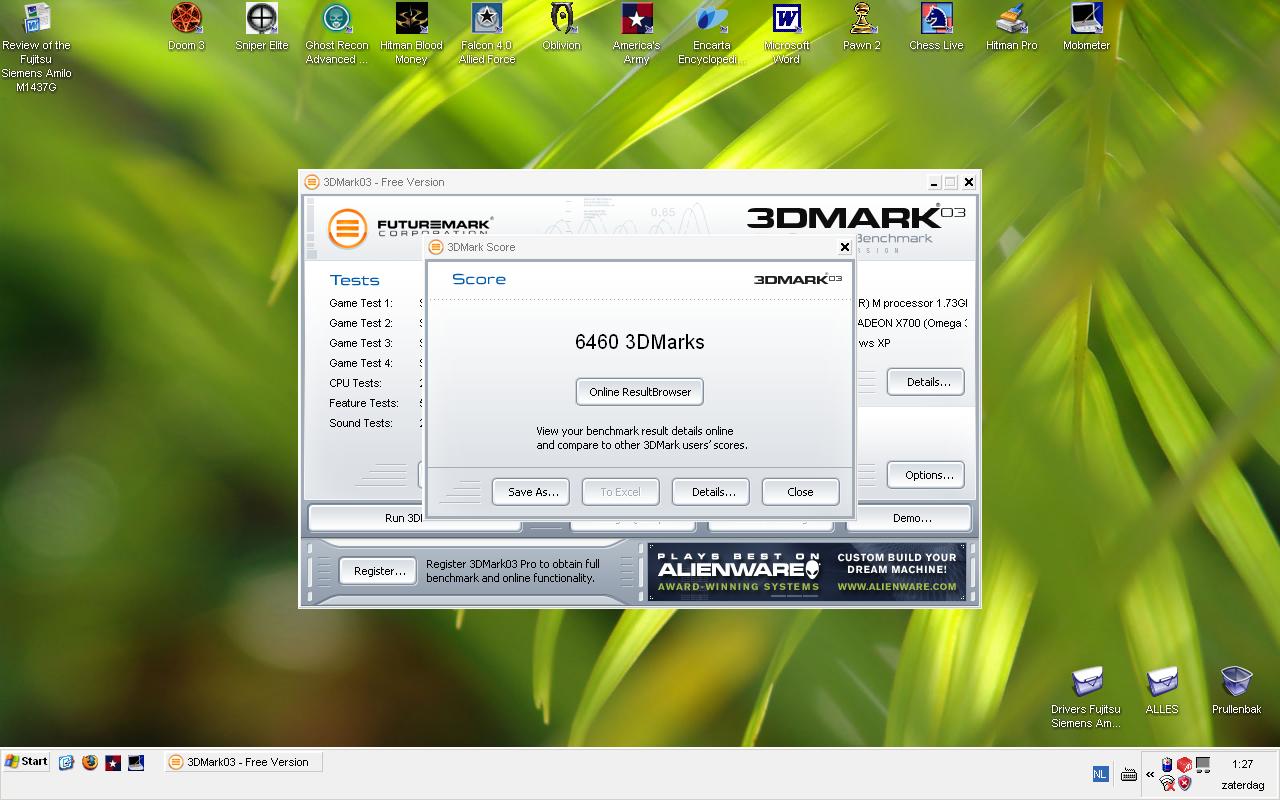
Task: Close the 3DMark Score dialog with Close button
Action: point(801,492)
